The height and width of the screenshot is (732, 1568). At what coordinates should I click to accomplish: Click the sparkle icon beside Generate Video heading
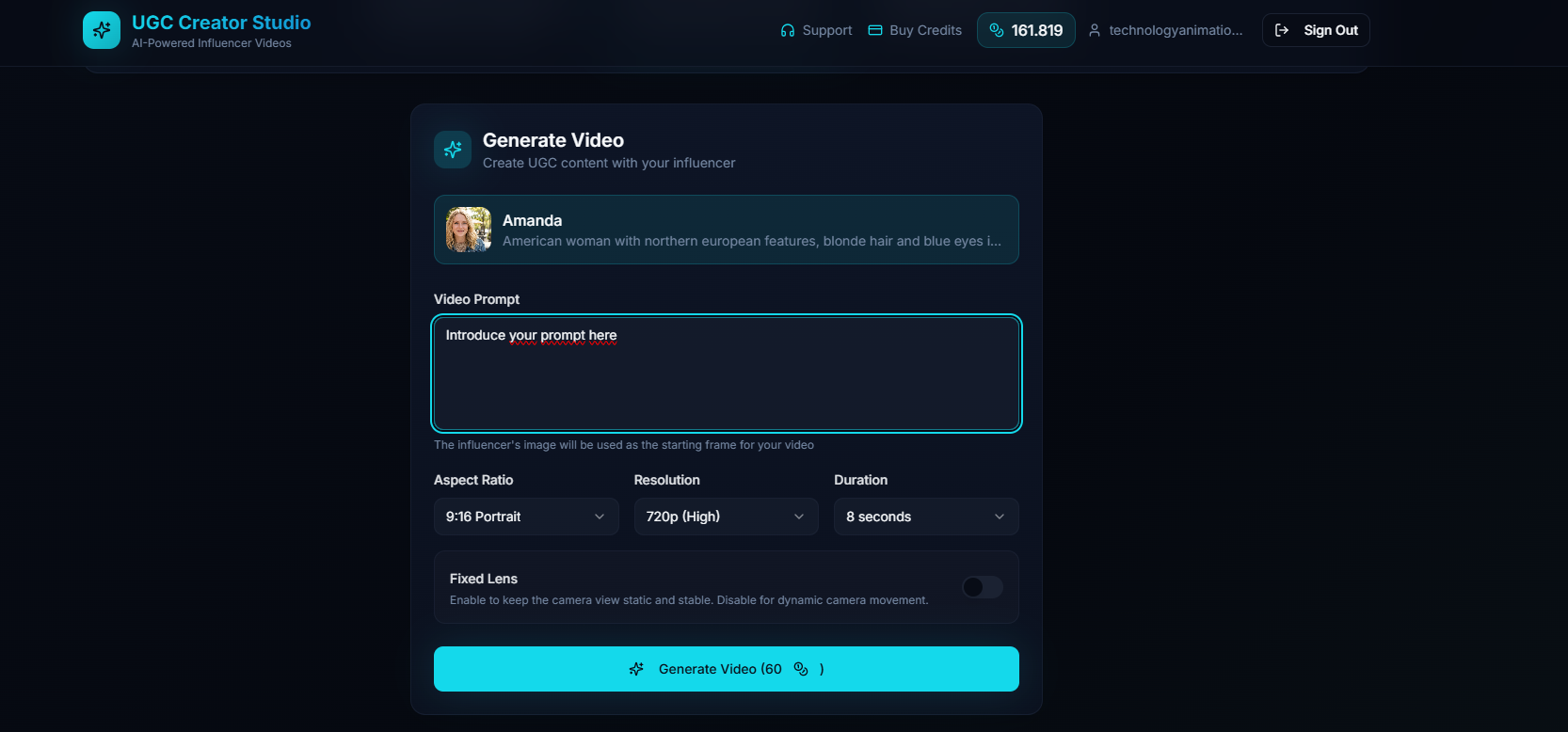tap(453, 150)
